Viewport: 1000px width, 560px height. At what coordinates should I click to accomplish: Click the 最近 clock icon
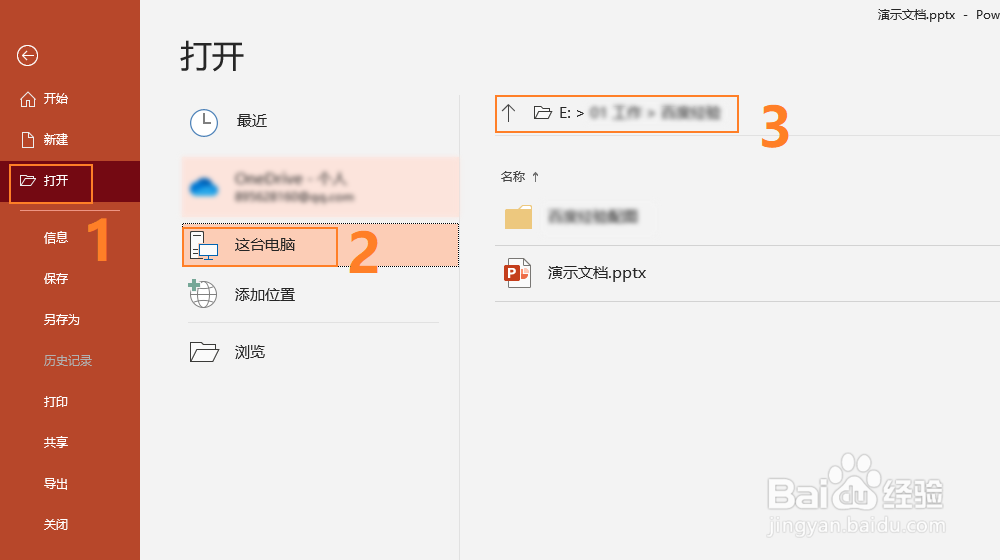pyautogui.click(x=204, y=122)
